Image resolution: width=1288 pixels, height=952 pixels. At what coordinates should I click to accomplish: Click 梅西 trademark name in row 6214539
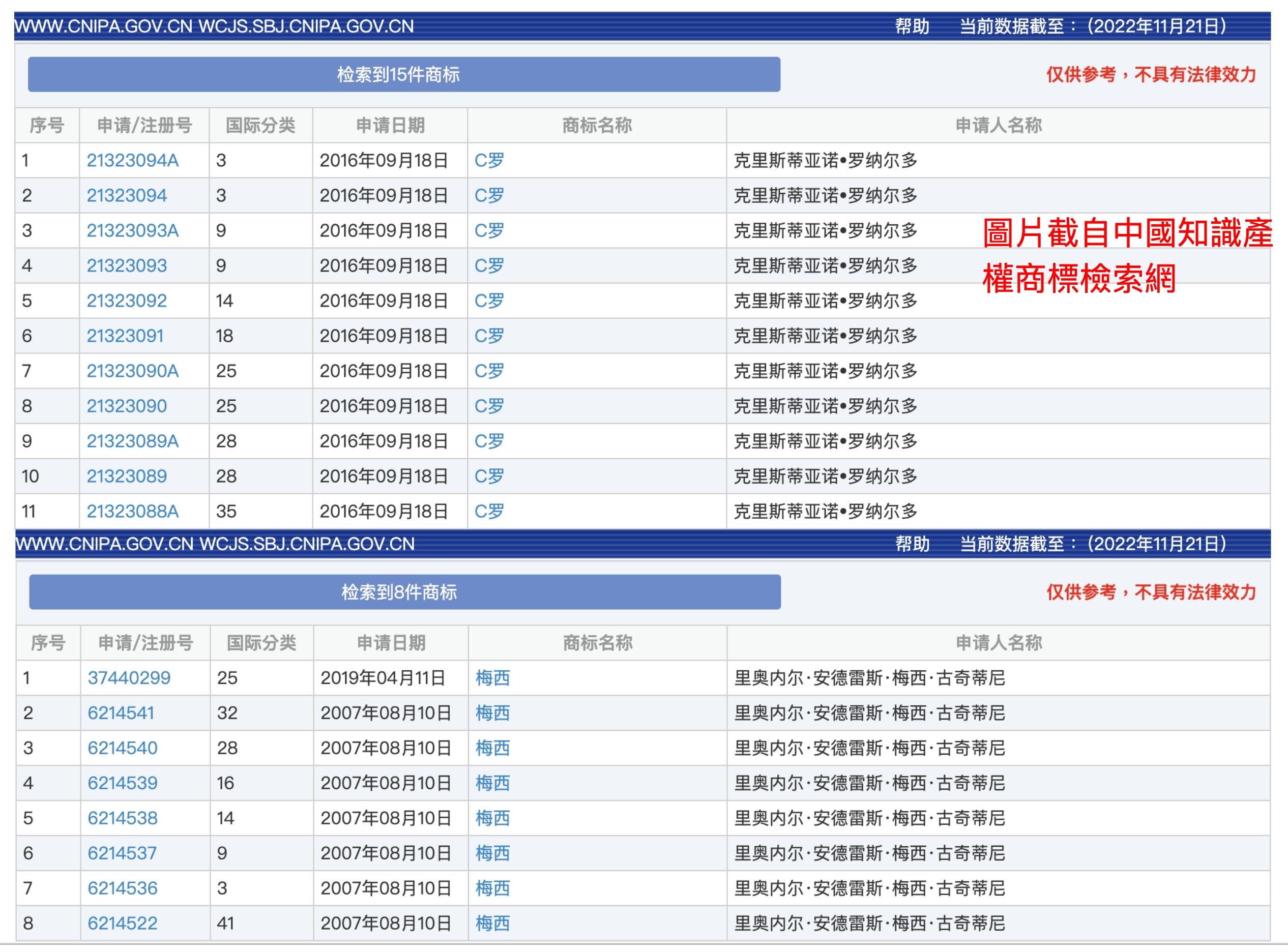point(493,783)
